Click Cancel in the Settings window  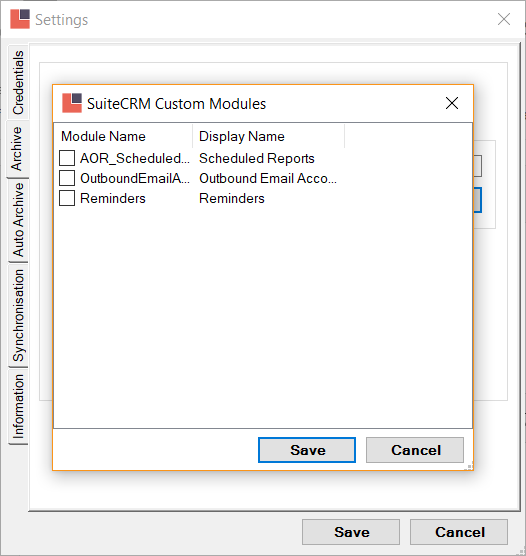coord(459,532)
